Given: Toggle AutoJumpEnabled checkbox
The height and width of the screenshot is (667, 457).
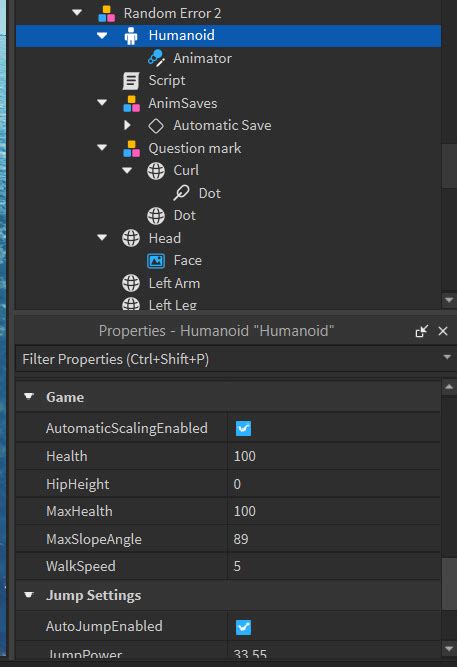Looking at the screenshot, I should (x=243, y=627).
